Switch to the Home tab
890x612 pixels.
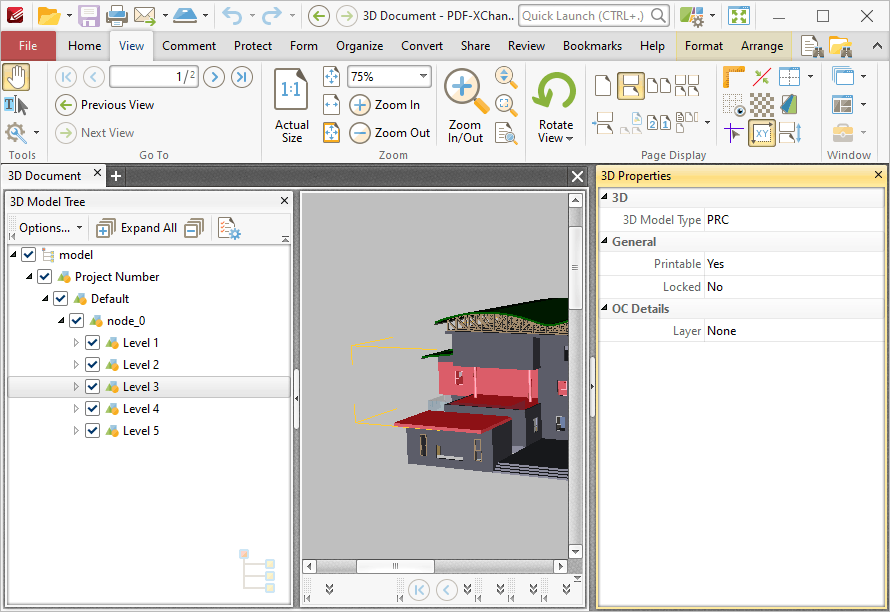pyautogui.click(x=85, y=46)
